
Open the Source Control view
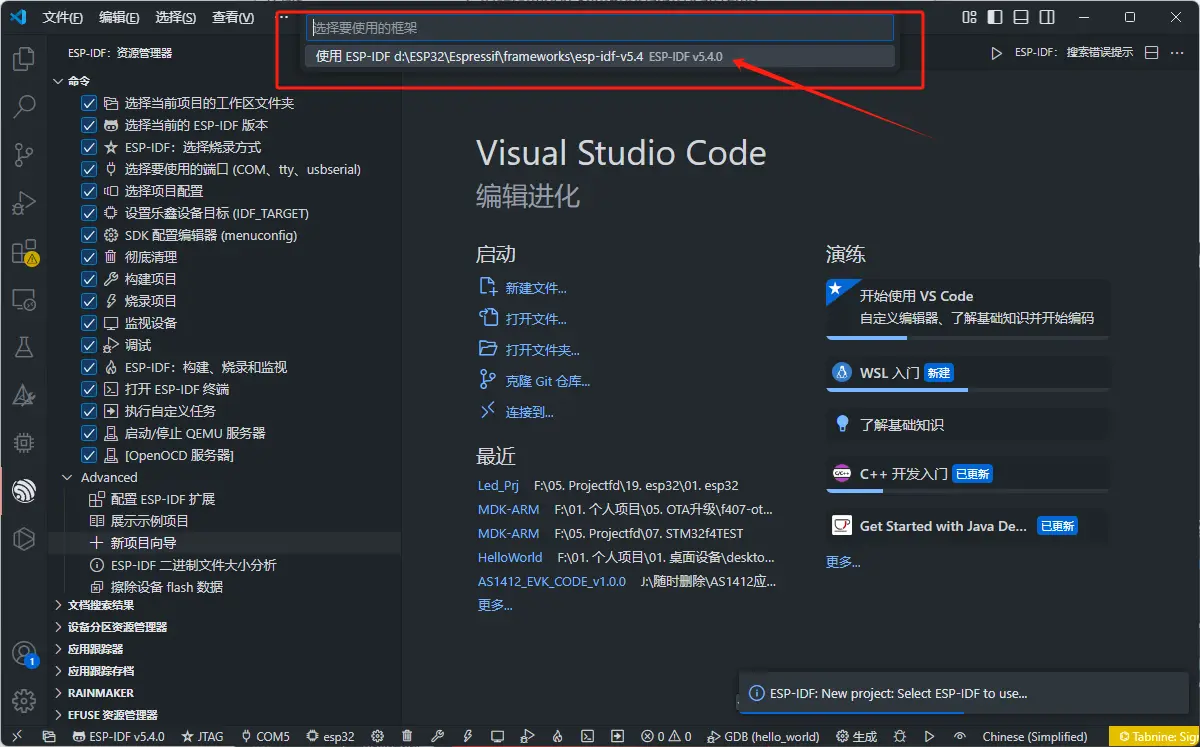point(24,154)
